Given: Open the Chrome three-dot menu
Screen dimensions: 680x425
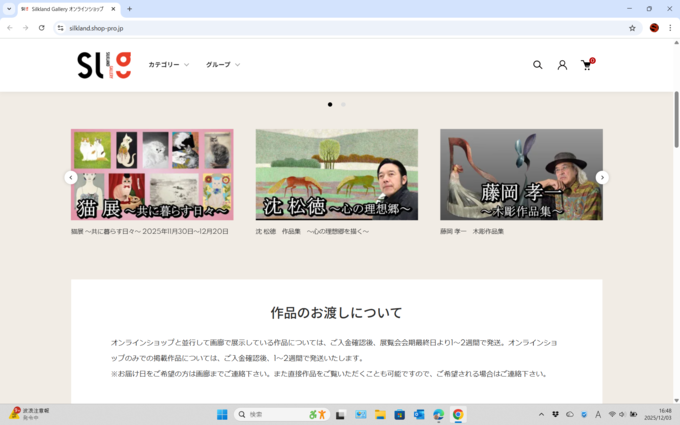Looking at the screenshot, I should coord(670,28).
